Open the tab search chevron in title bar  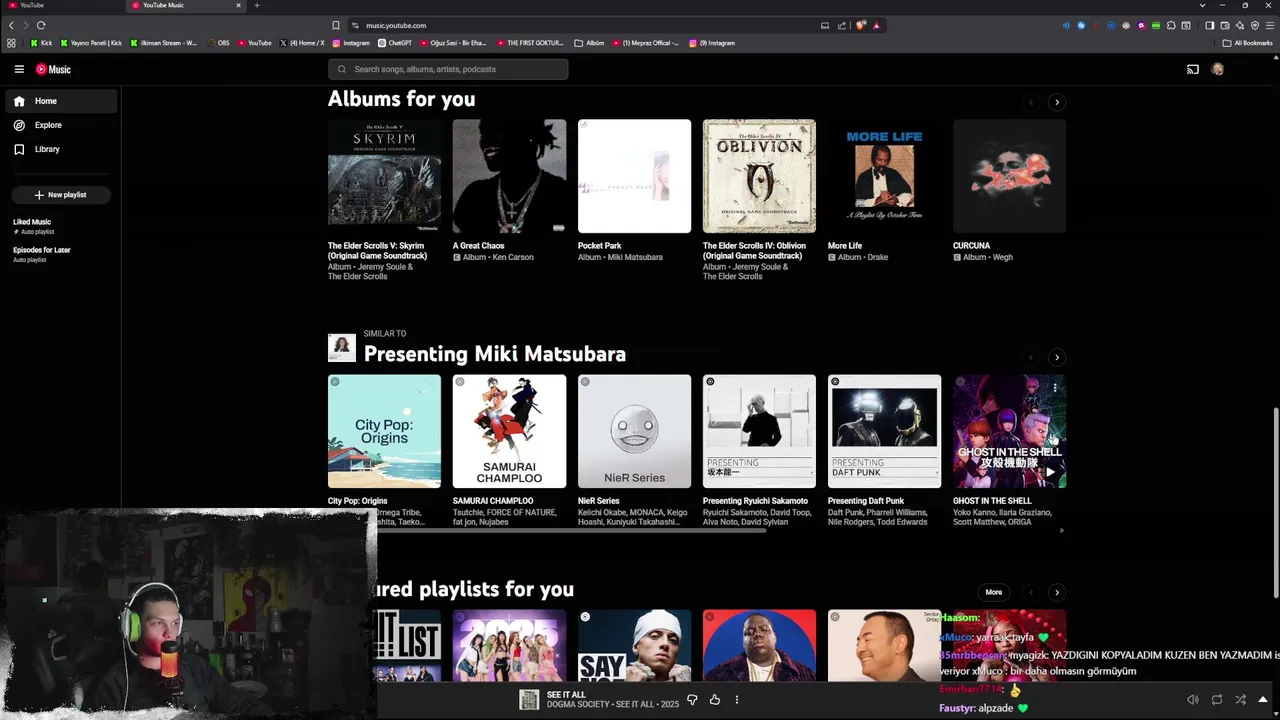tap(1202, 5)
